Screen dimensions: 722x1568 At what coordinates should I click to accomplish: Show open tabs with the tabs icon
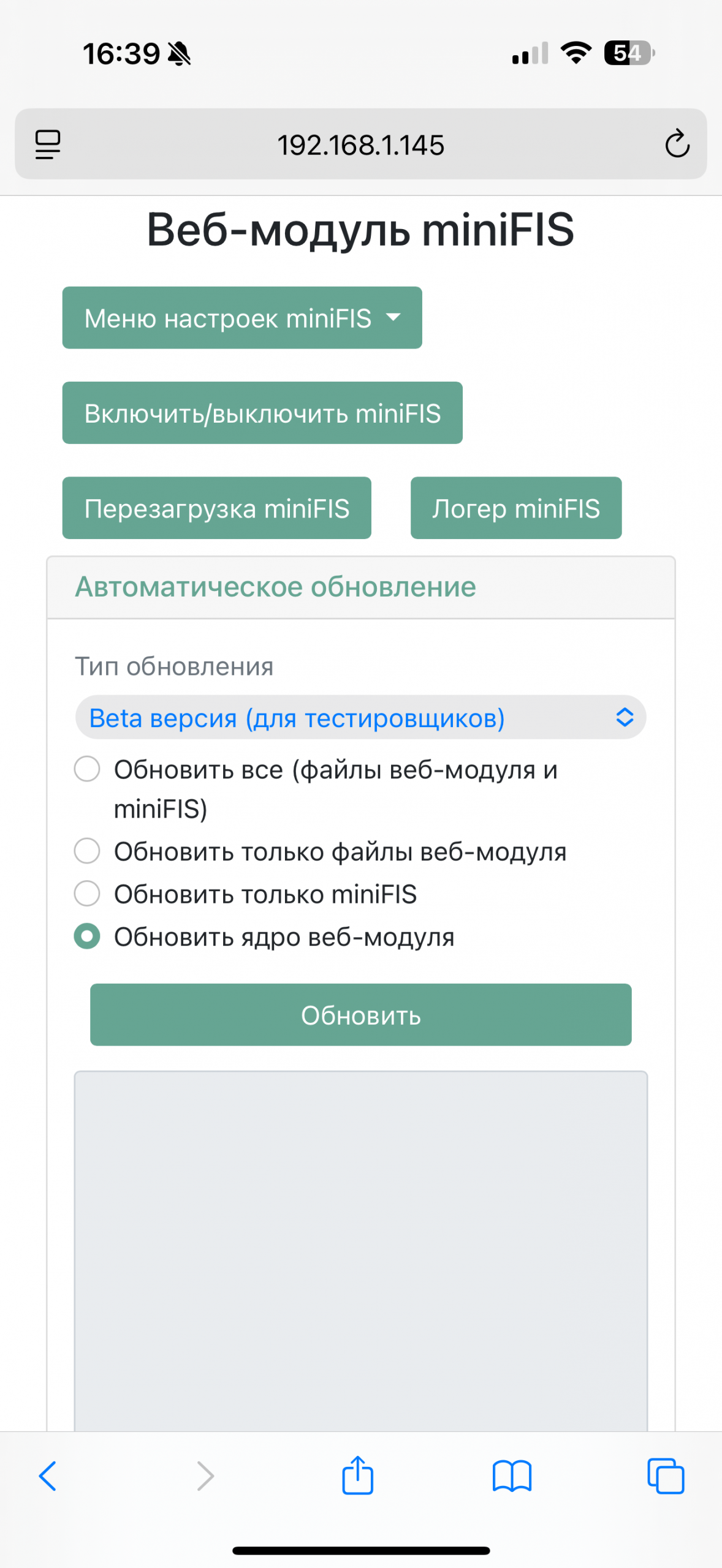(666, 1476)
